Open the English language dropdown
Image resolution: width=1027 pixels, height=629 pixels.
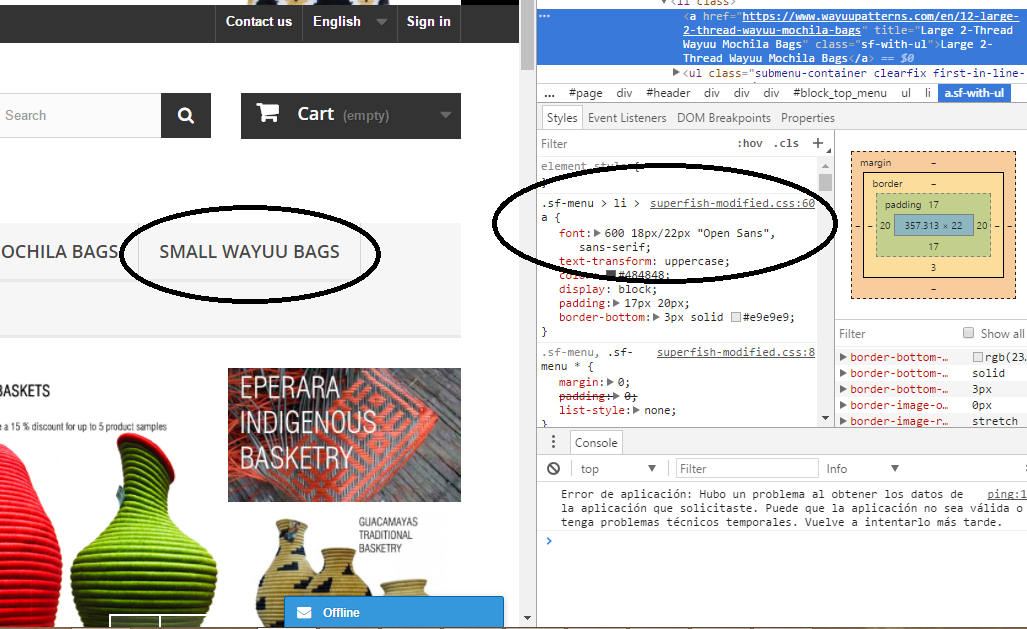point(350,22)
